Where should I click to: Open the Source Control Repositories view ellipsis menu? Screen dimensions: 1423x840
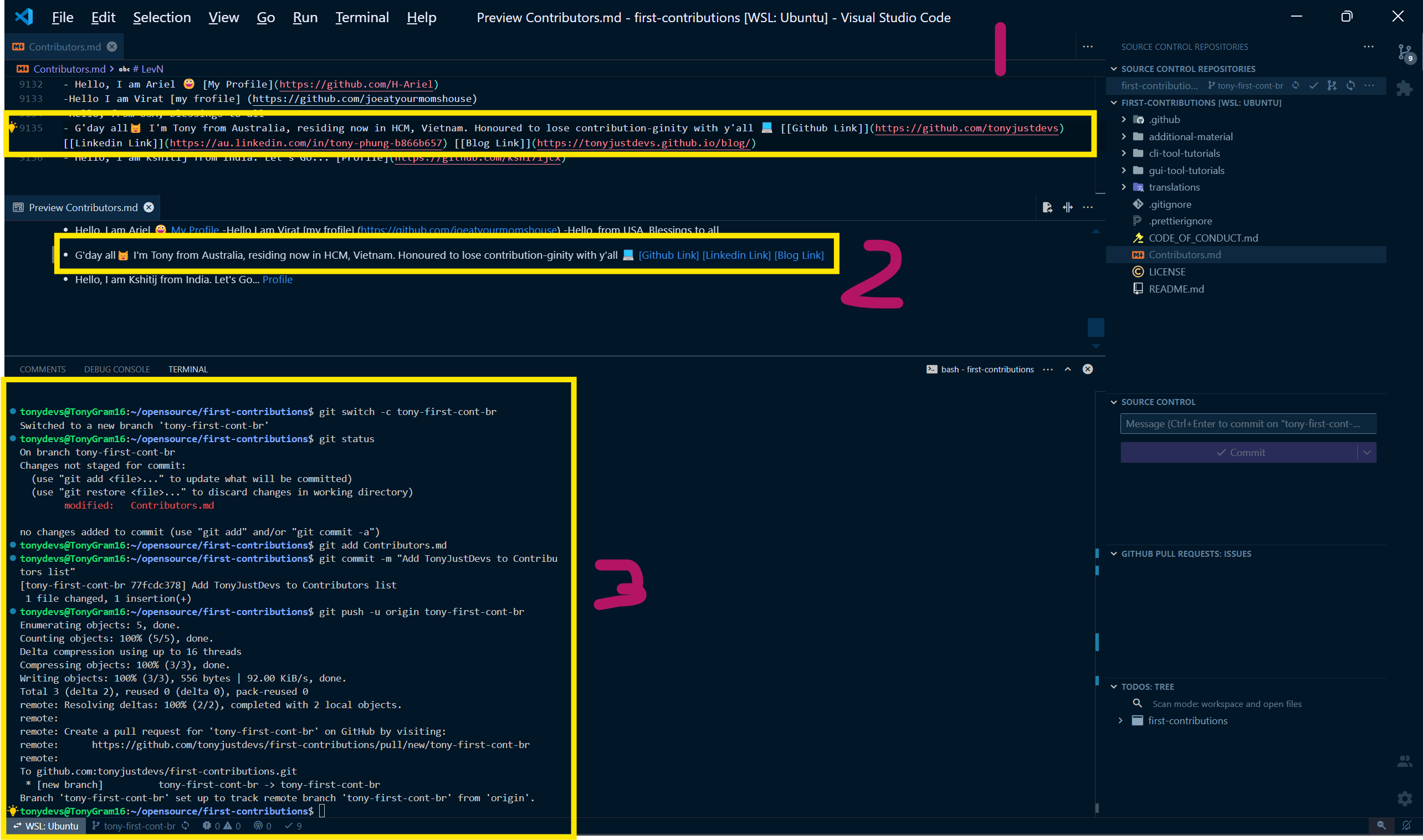(x=1369, y=47)
